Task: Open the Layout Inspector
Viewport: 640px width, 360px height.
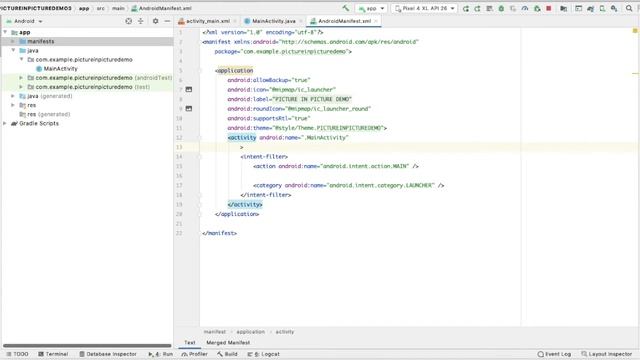Action: 607,354
